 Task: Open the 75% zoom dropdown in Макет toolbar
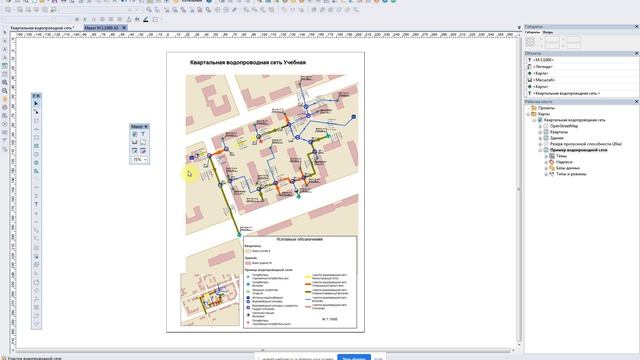point(145,160)
